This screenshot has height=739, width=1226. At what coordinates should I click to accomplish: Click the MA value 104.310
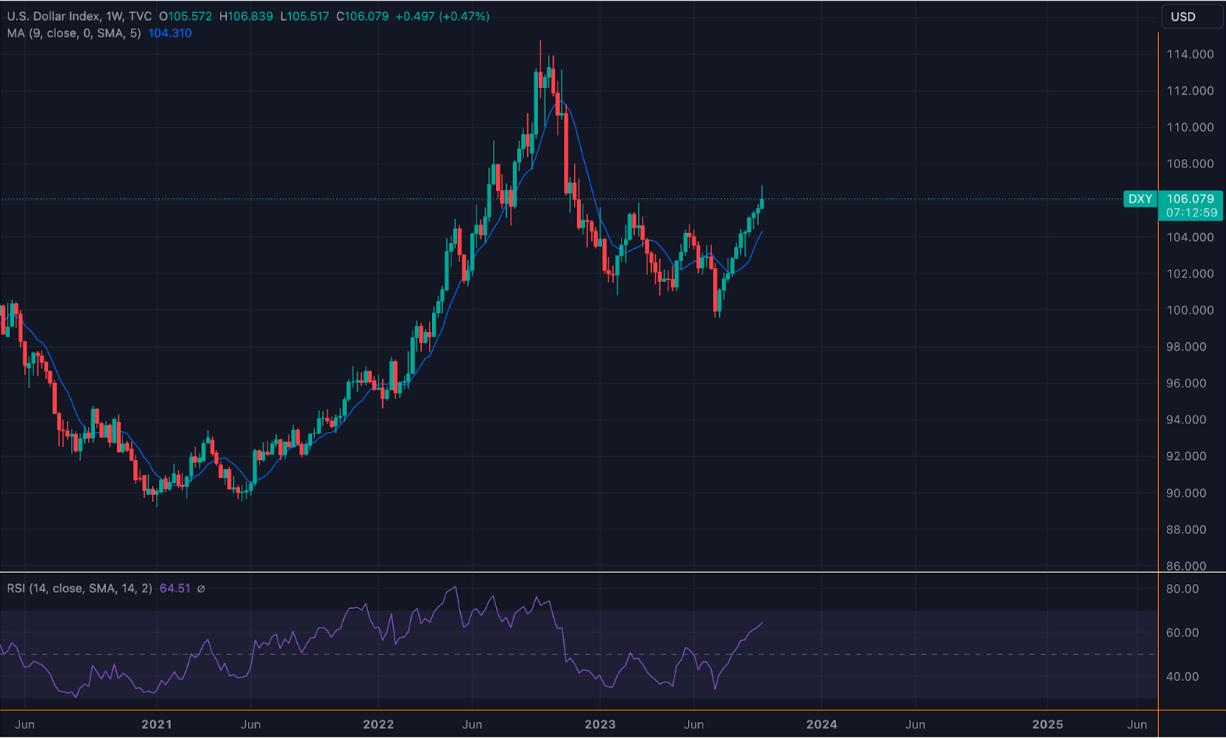coord(170,33)
